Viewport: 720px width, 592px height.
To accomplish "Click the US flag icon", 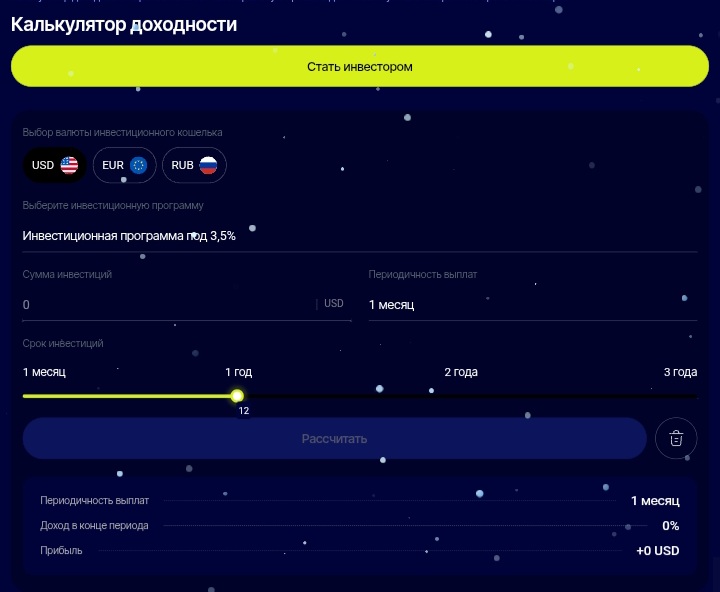I will click(x=69, y=166).
